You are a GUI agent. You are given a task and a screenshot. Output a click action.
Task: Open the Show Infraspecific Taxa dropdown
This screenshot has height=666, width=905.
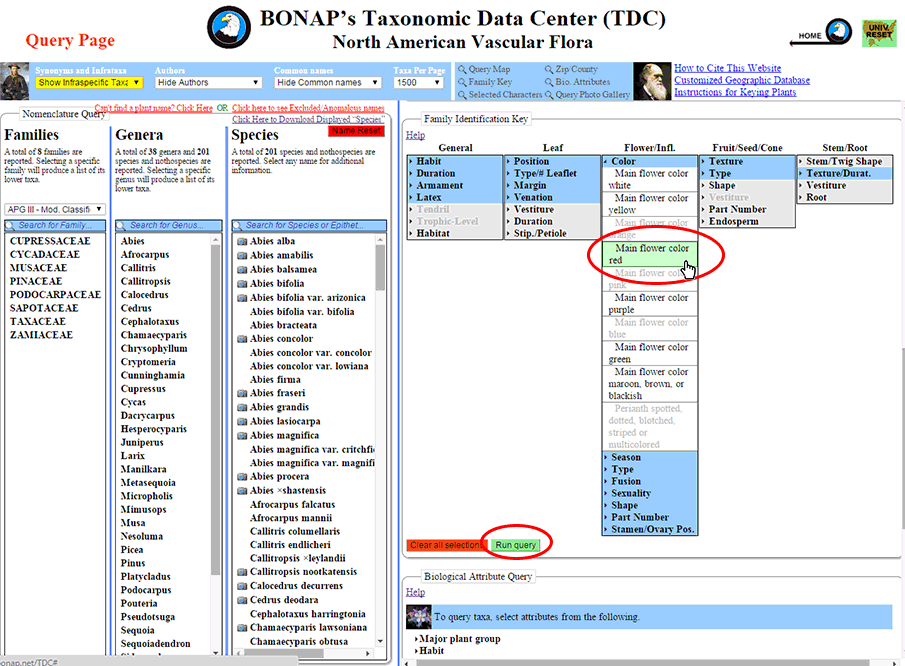click(89, 83)
